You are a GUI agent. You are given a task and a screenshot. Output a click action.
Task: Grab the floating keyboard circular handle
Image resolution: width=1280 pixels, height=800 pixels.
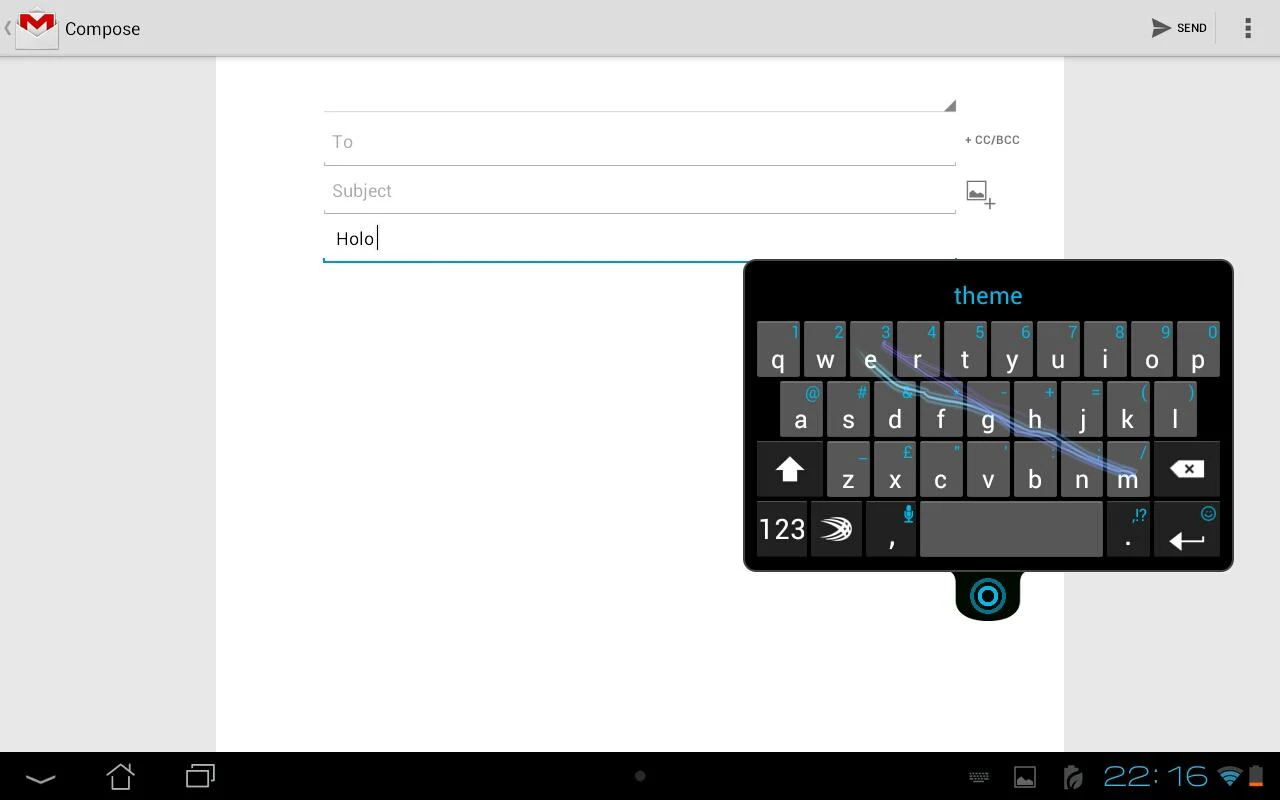point(988,596)
